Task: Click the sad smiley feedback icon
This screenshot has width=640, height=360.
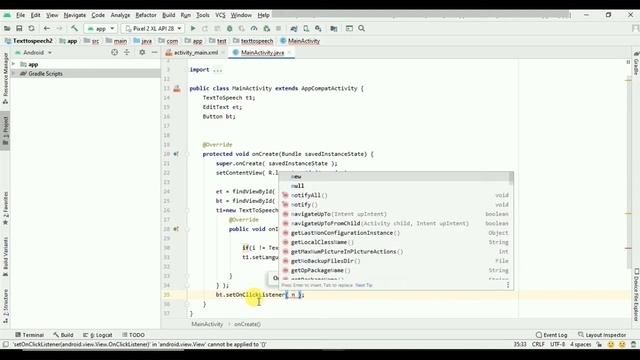Action: (x=622, y=344)
